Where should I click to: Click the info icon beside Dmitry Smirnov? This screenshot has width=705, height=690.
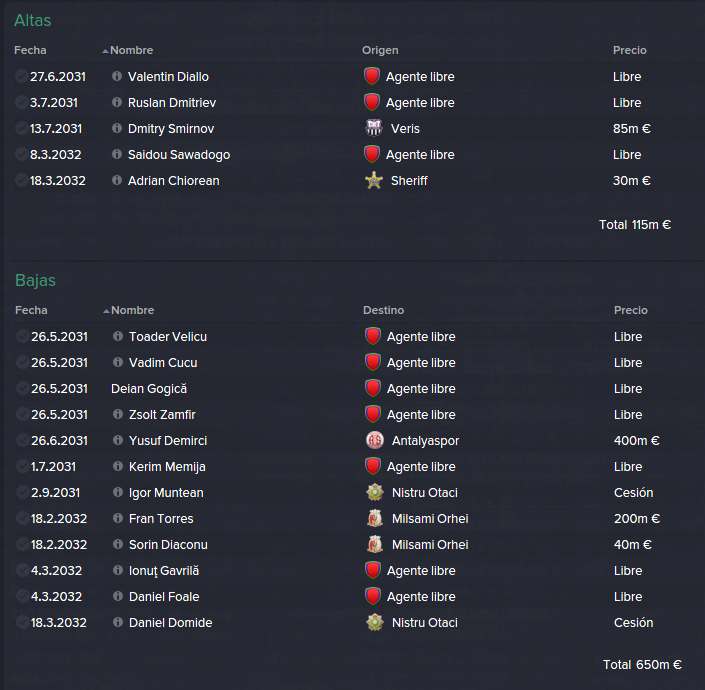click(117, 128)
